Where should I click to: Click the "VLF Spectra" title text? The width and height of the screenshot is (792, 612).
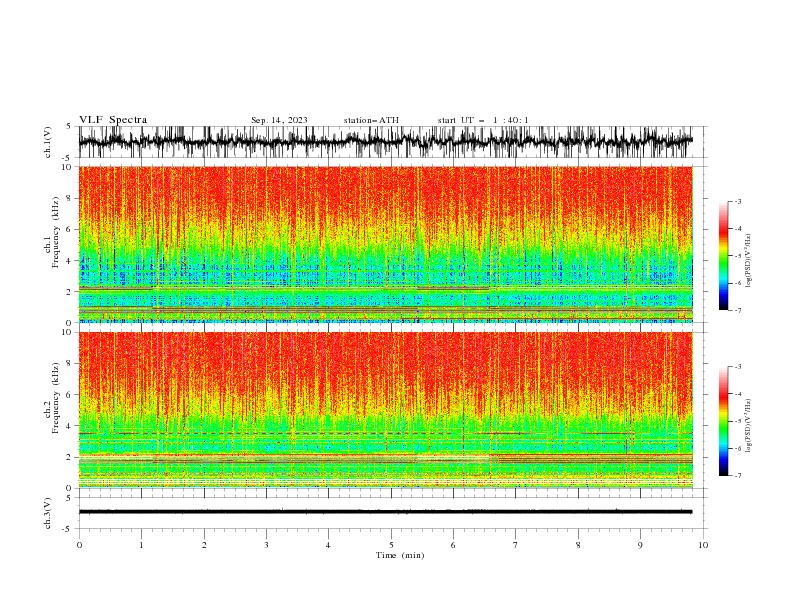[113, 120]
